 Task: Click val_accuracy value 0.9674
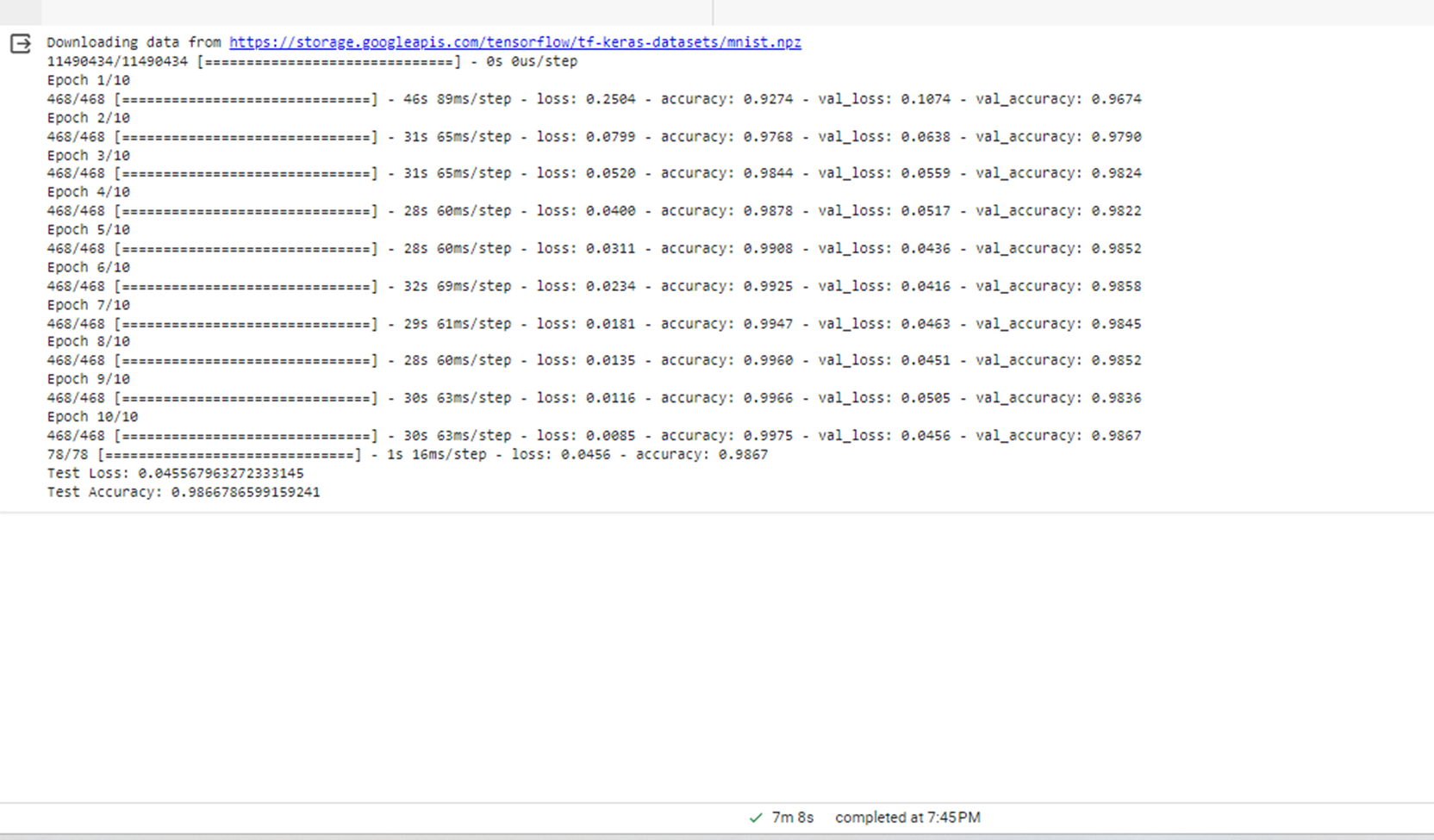tap(1116, 99)
